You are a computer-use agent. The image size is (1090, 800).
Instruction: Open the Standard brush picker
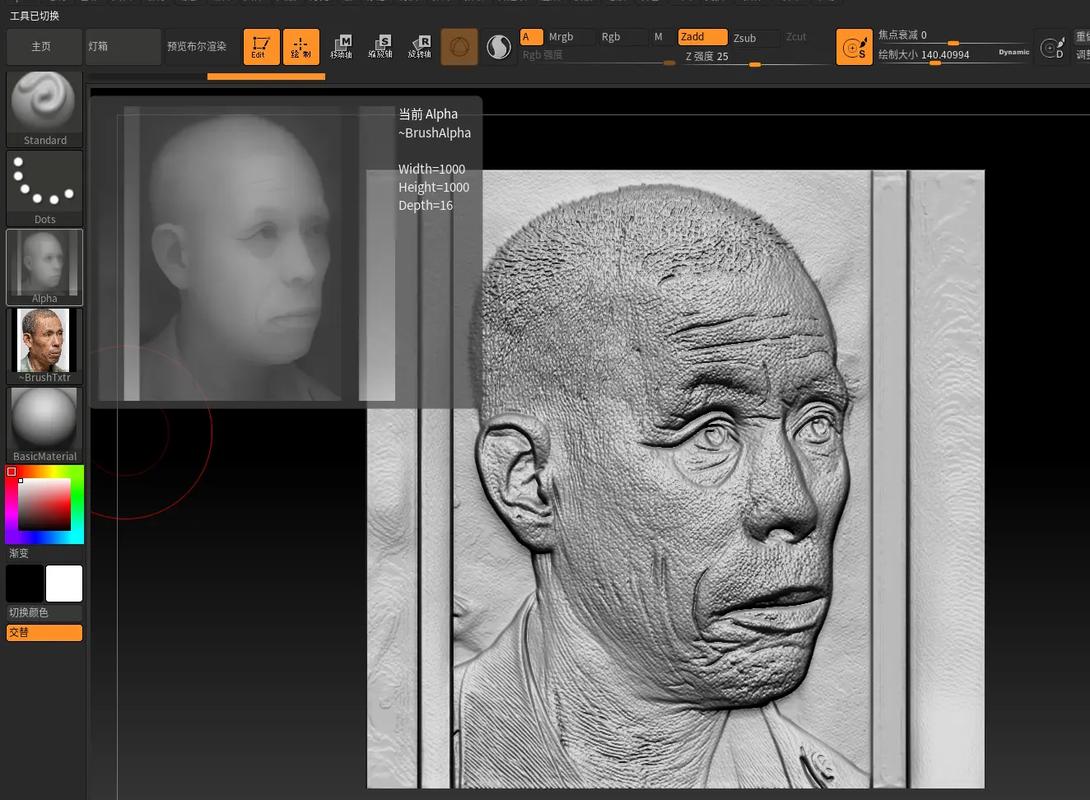tap(44, 109)
